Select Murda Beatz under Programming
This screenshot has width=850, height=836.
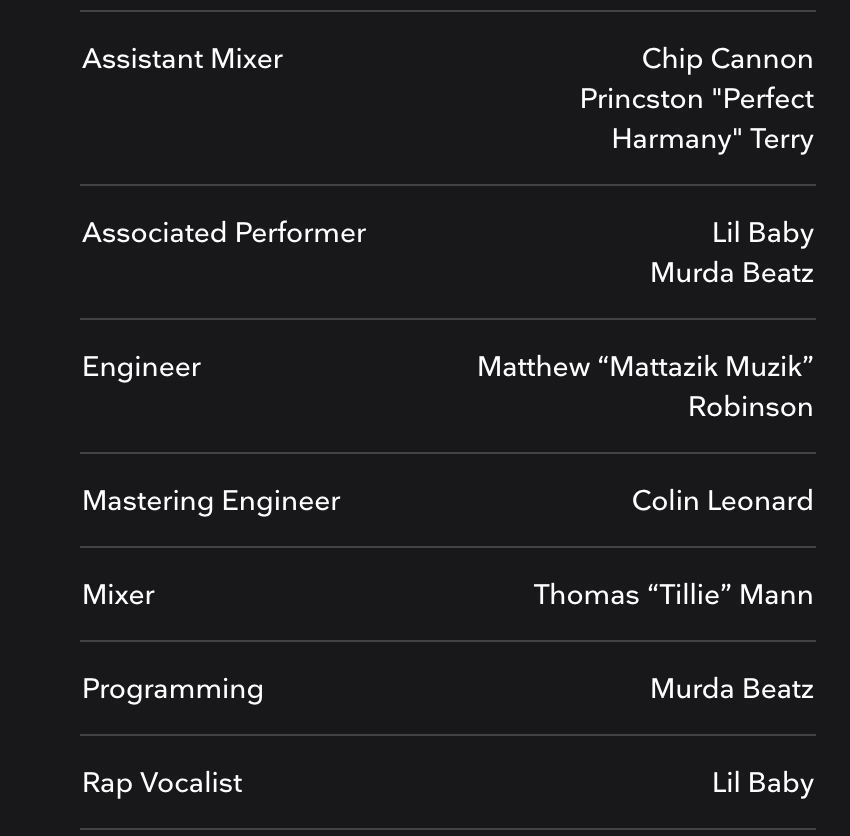point(732,689)
